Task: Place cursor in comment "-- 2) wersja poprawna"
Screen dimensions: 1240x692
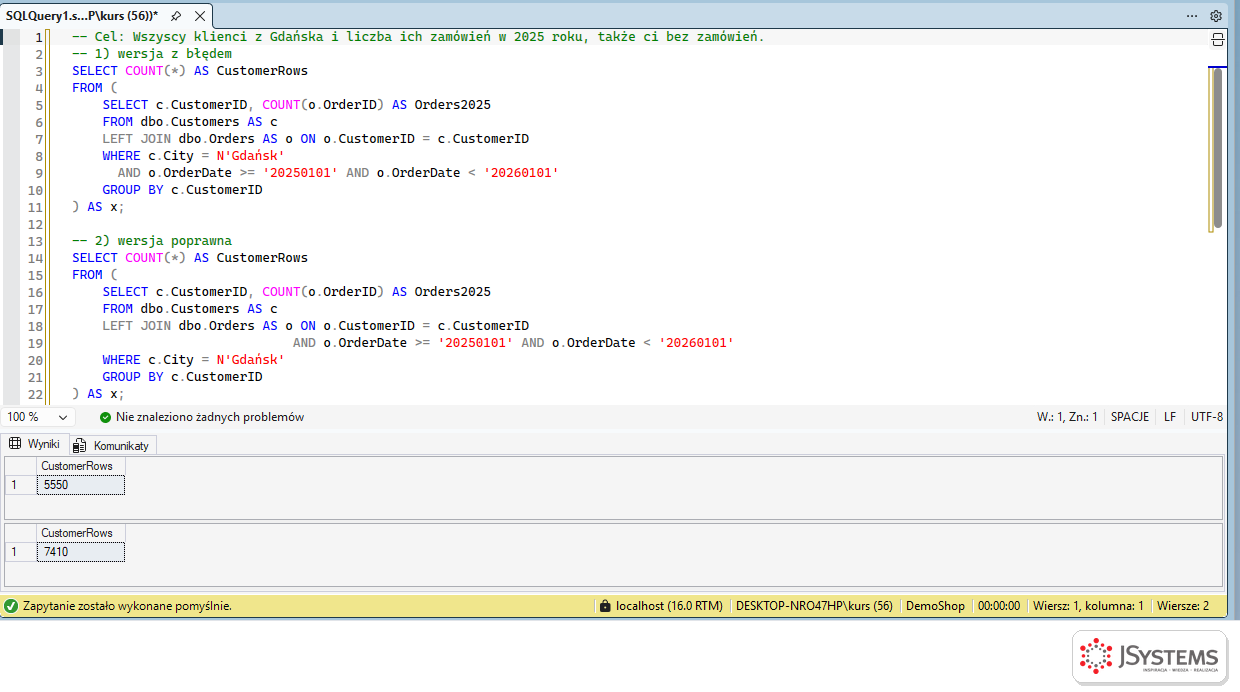Action: click(152, 241)
